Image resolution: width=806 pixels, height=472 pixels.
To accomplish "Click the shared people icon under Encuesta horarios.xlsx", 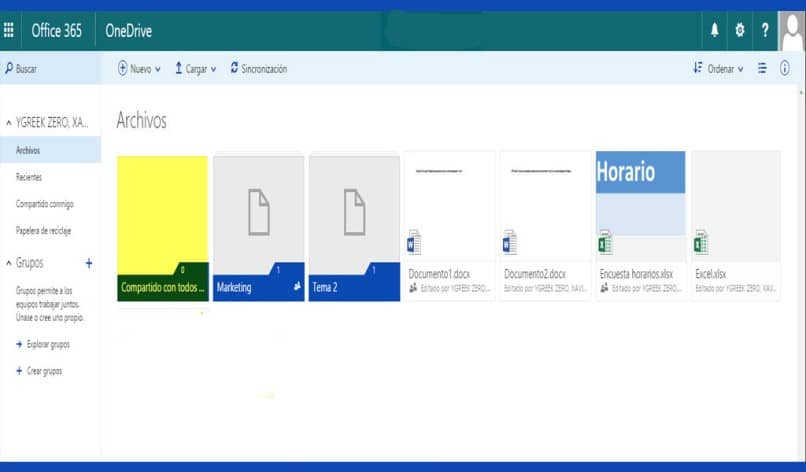I will (604, 288).
